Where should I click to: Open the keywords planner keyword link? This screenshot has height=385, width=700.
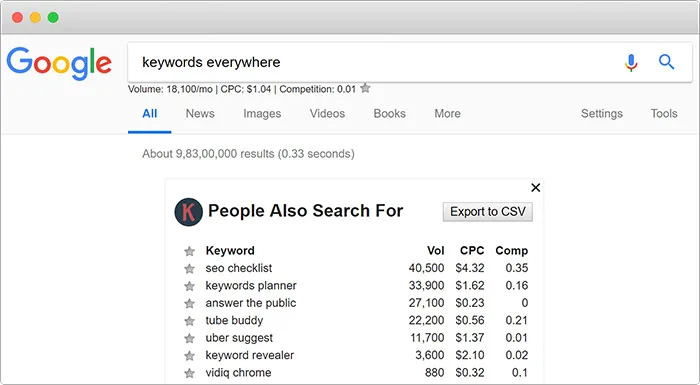[251, 285]
